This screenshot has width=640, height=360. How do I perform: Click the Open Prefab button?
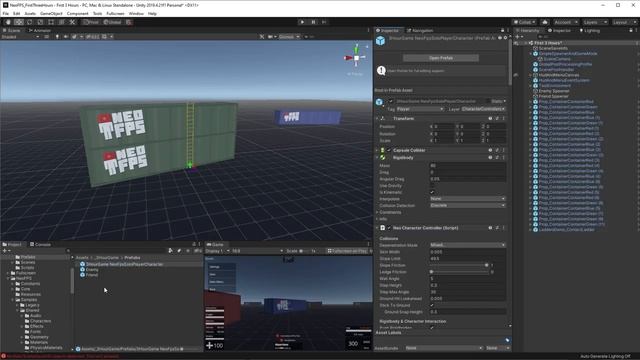[x=441, y=58]
